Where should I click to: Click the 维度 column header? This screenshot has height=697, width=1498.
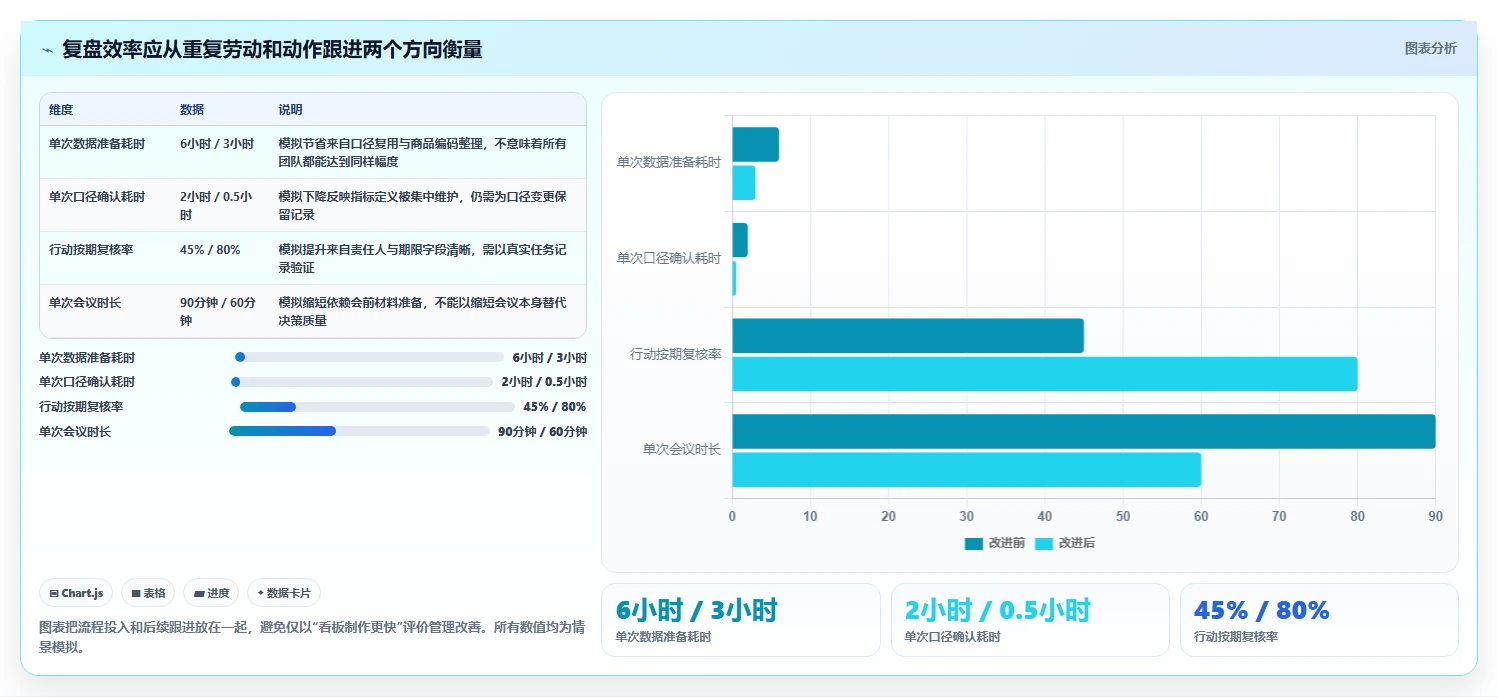click(61, 110)
